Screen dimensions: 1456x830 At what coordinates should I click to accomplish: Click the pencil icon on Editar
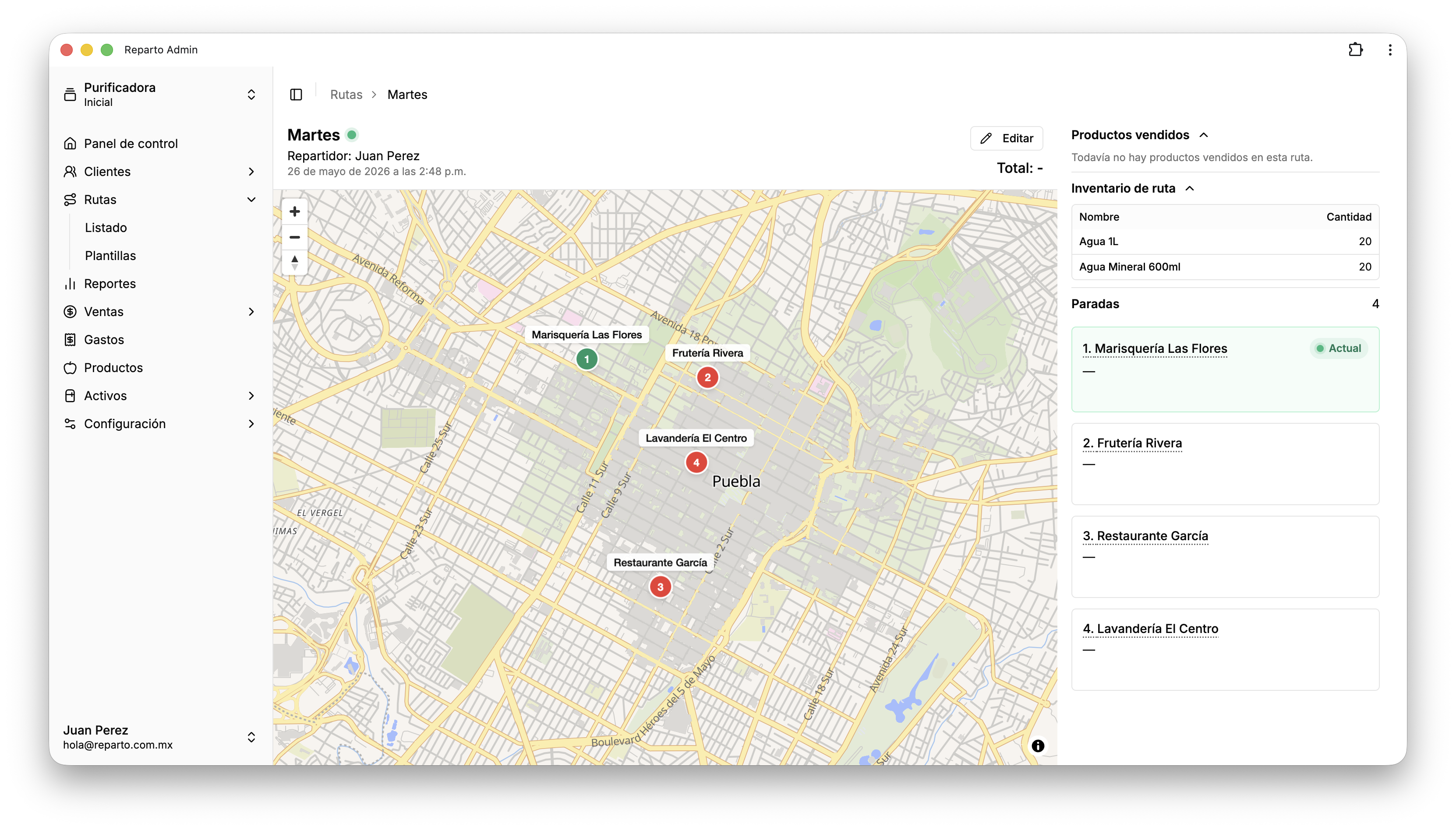point(986,138)
